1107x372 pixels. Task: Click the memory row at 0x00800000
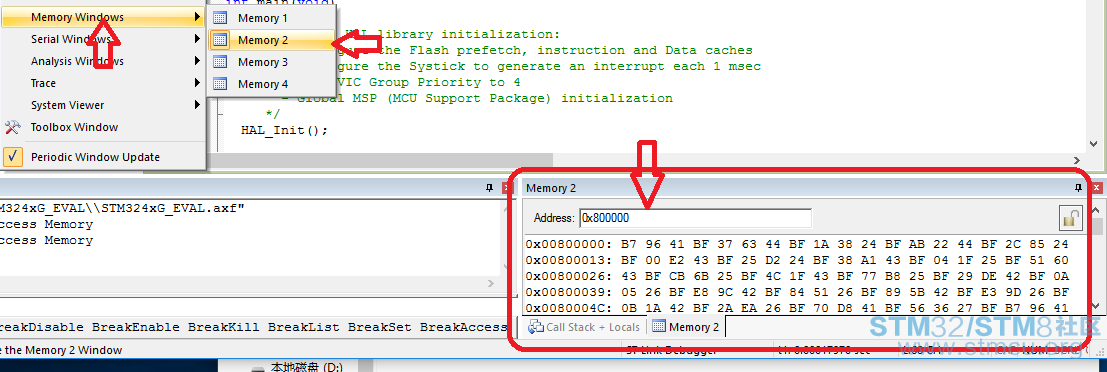[797, 244]
